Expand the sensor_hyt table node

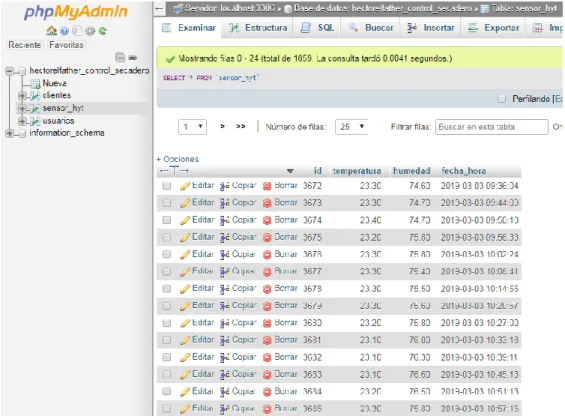pos(22,108)
